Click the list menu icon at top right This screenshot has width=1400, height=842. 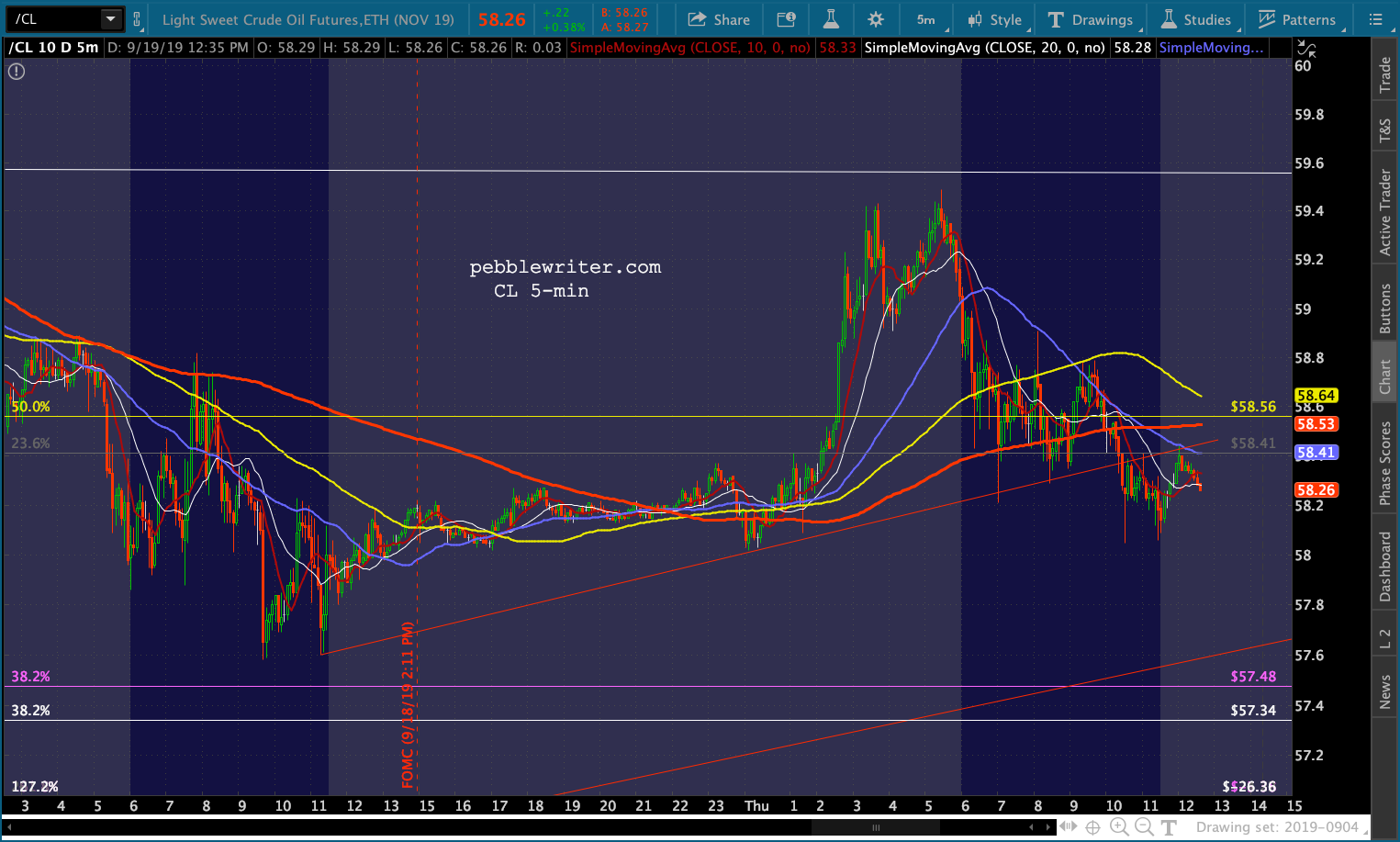tap(1375, 19)
